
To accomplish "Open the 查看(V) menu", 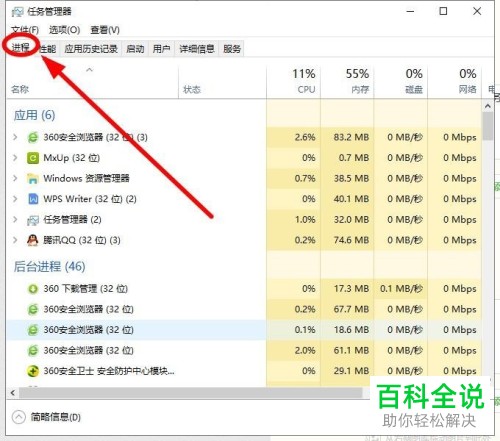I will tap(105, 30).
